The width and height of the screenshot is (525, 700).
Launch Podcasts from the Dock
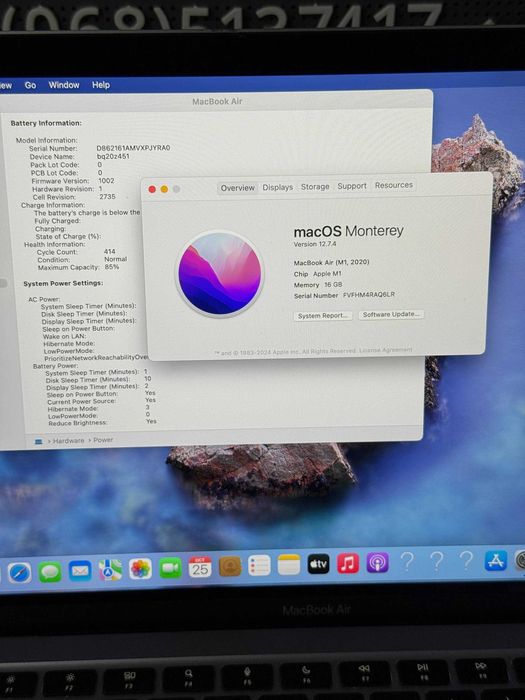point(378,562)
